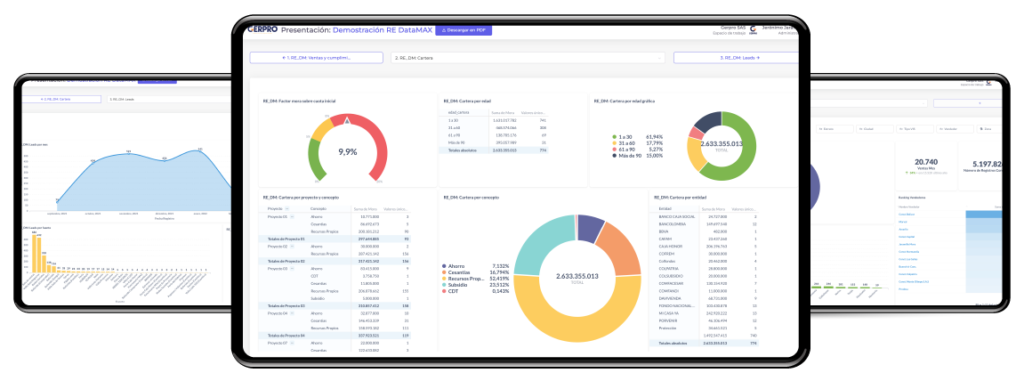
Task: Click the Cesantías legend dot
Action: click(x=444, y=272)
